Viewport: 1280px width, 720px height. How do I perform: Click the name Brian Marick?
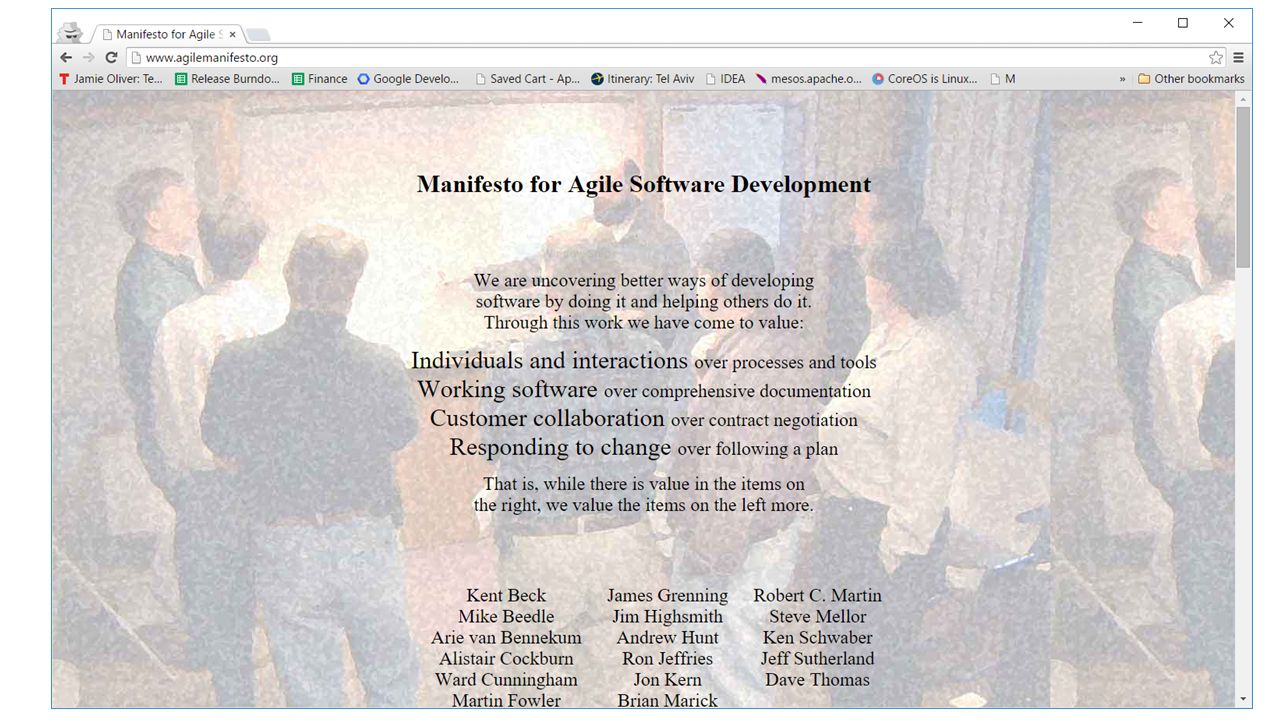point(667,700)
